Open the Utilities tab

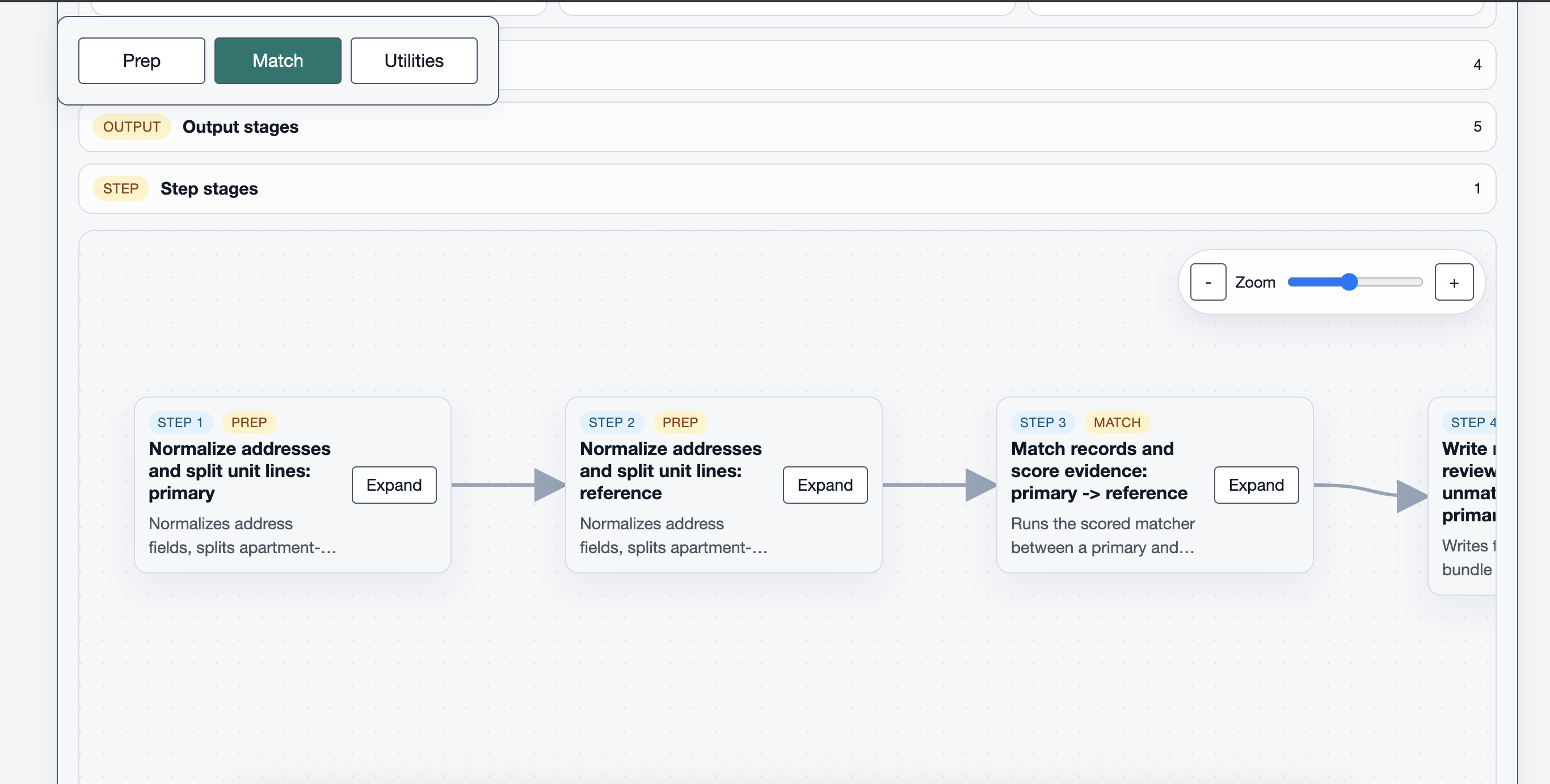click(414, 61)
